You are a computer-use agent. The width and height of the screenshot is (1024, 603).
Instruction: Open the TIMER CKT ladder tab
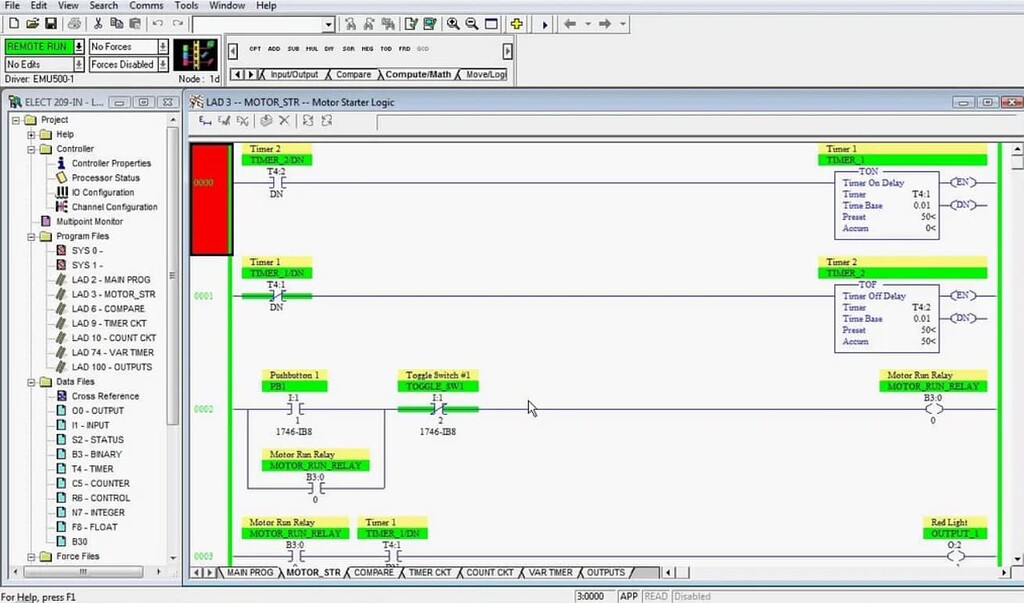click(431, 573)
